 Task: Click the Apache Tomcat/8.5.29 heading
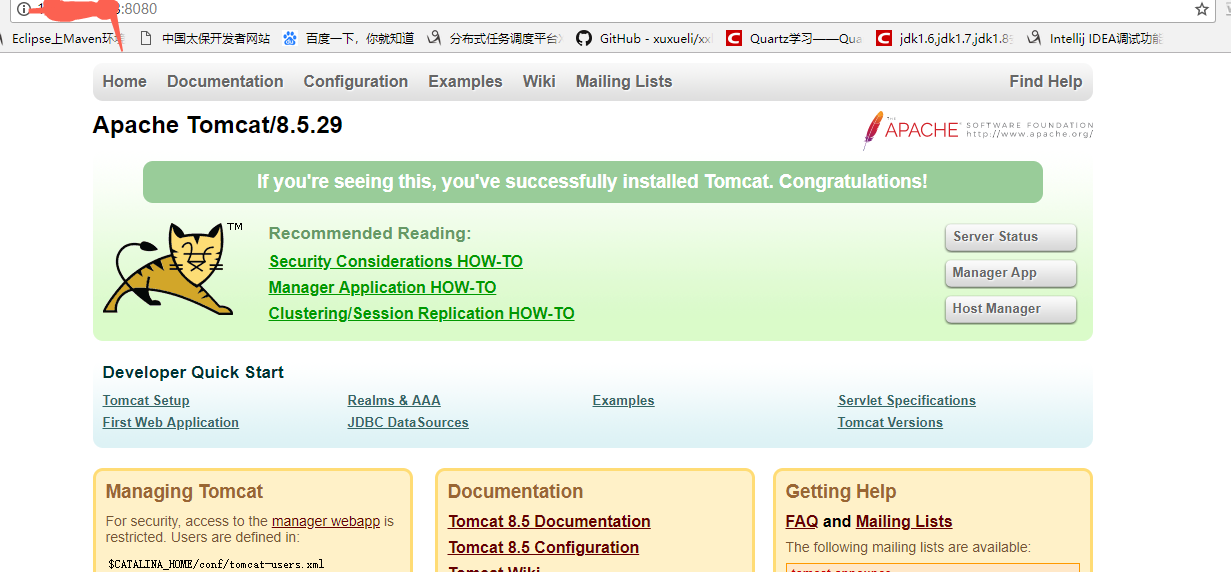point(217,125)
